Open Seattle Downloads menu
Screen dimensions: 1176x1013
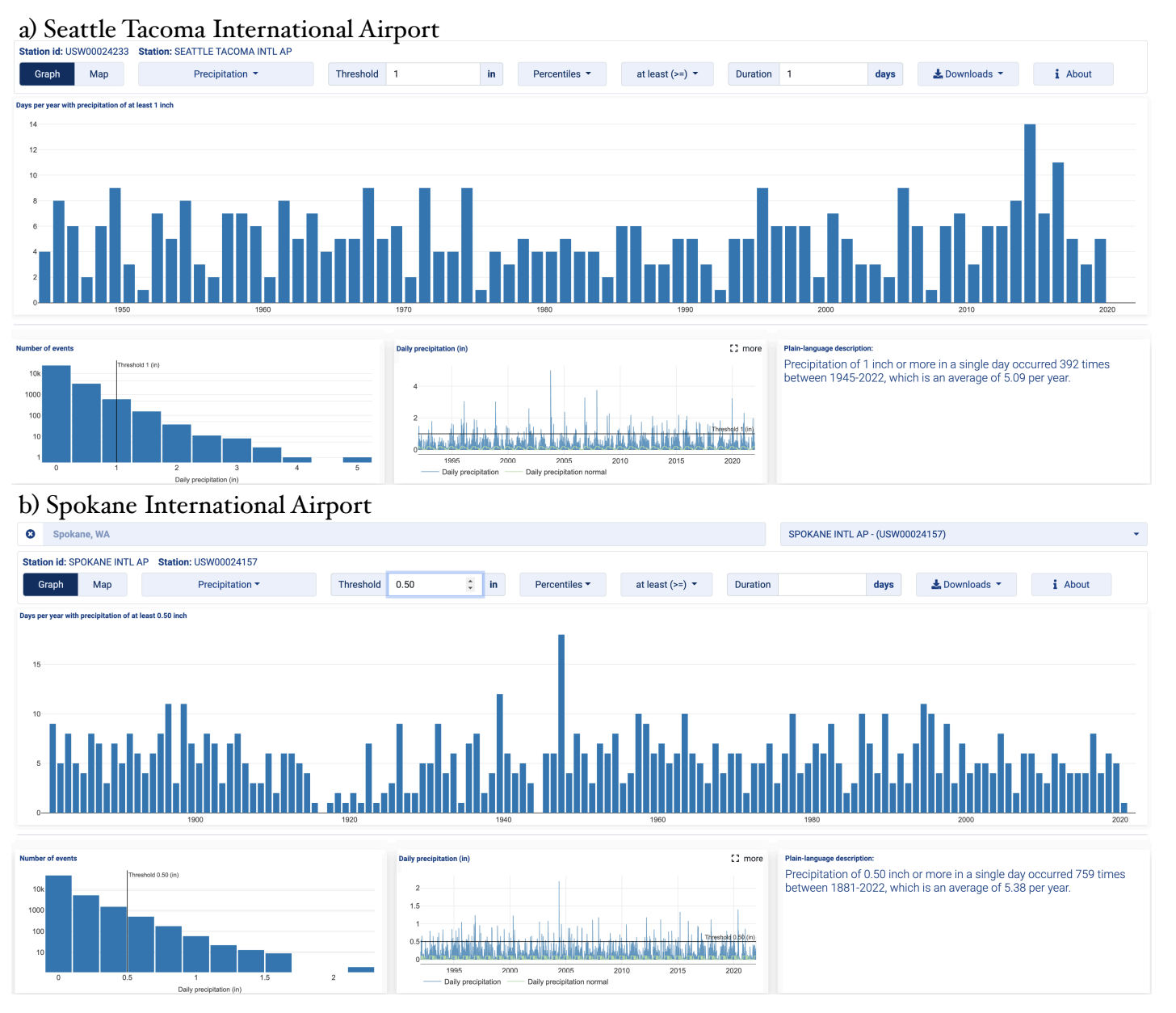[968, 74]
